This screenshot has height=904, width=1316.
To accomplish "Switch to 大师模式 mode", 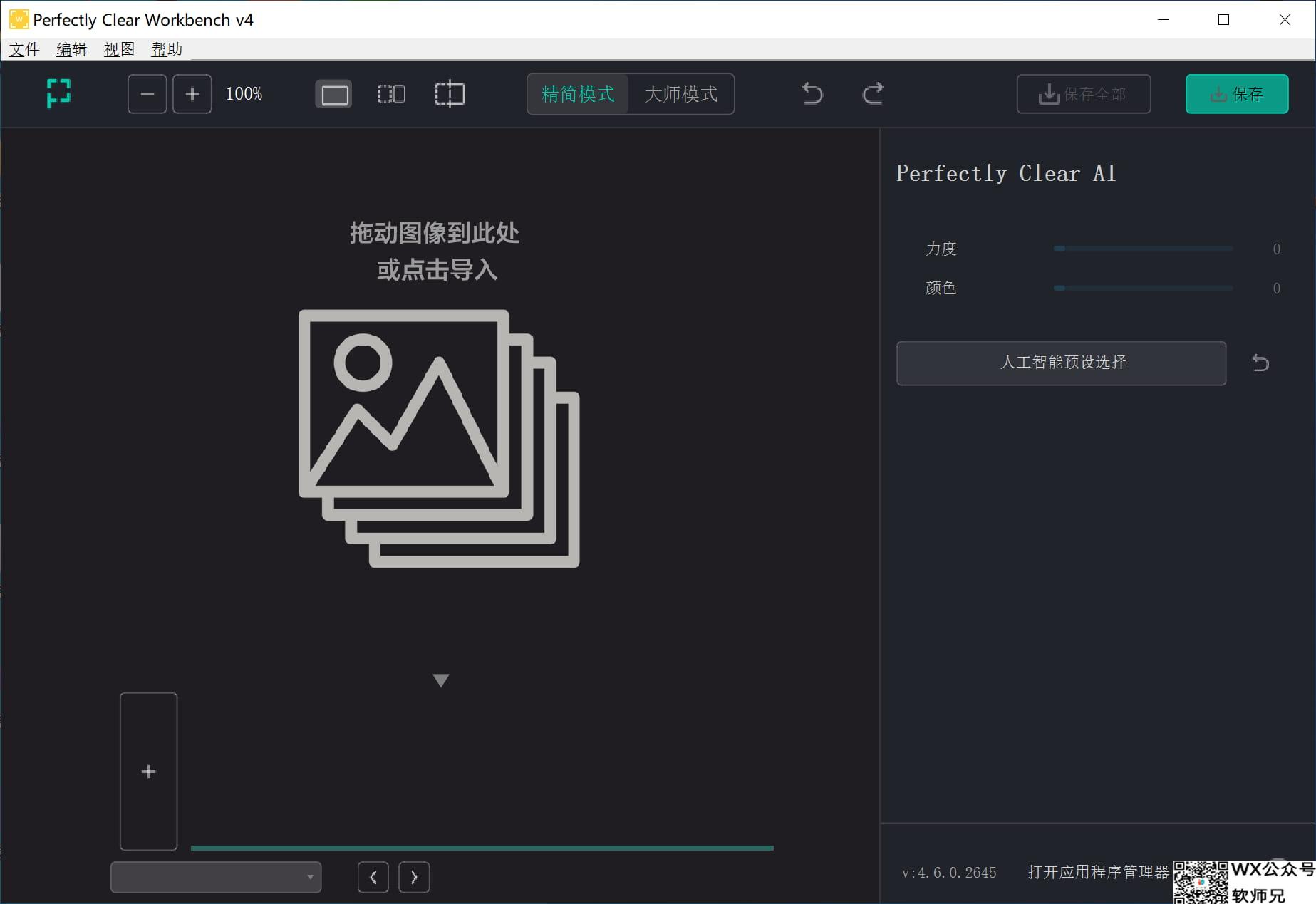I will pos(680,94).
